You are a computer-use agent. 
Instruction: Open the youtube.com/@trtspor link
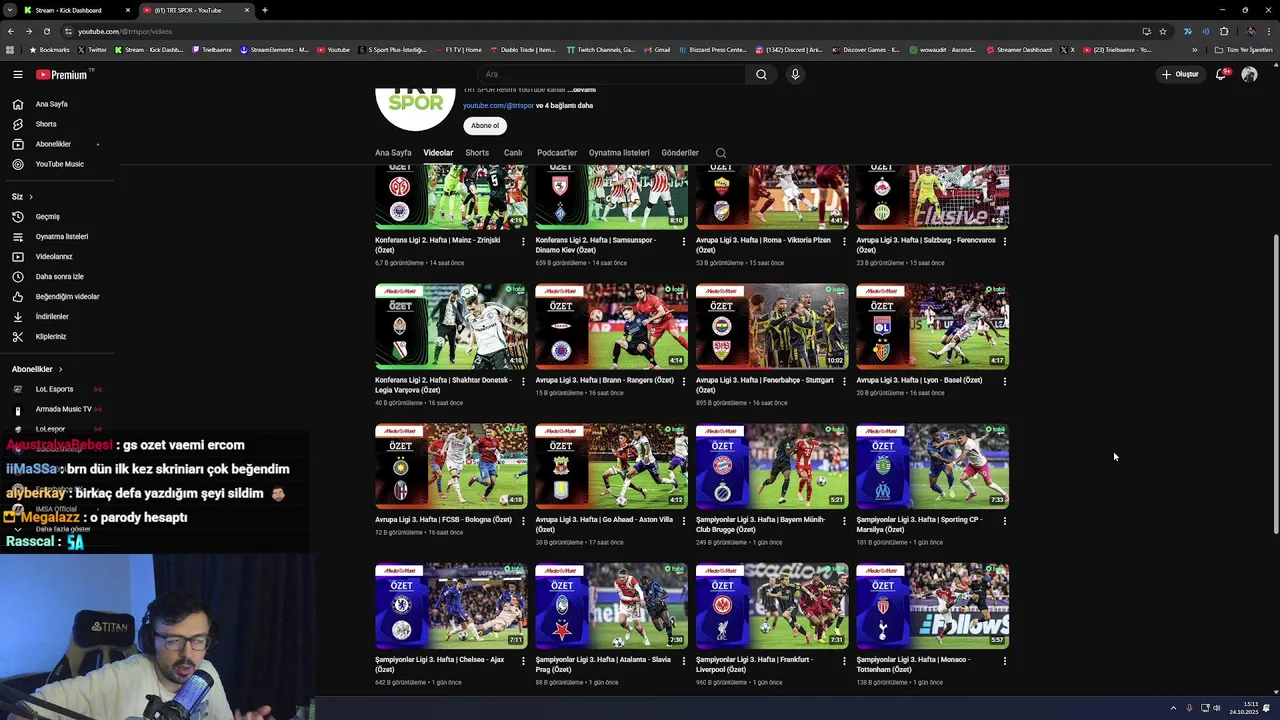click(498, 105)
